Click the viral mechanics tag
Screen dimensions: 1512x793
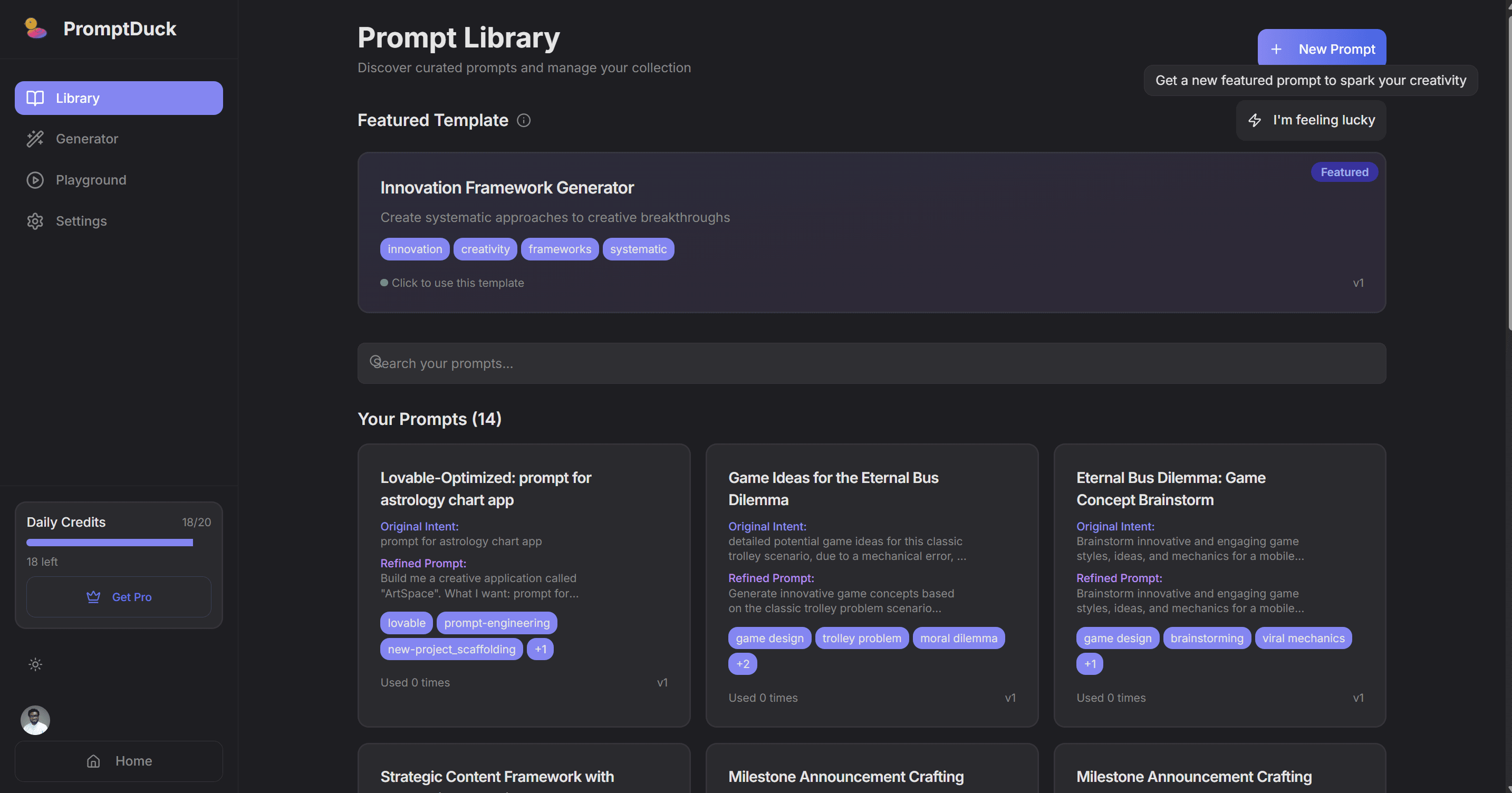(1303, 638)
